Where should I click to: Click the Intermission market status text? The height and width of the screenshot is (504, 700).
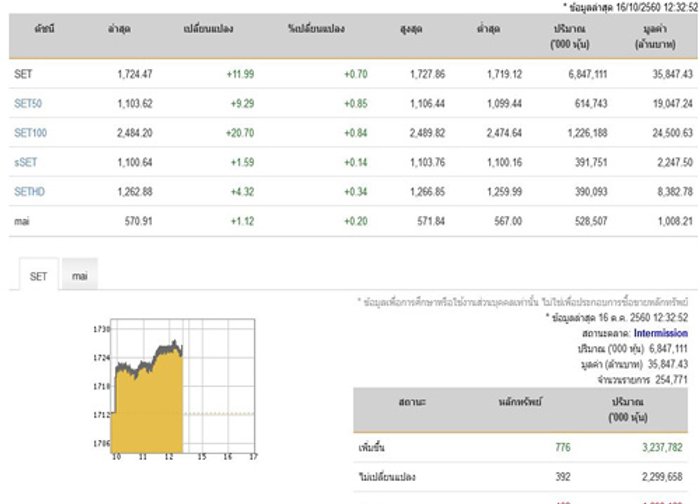point(661,333)
